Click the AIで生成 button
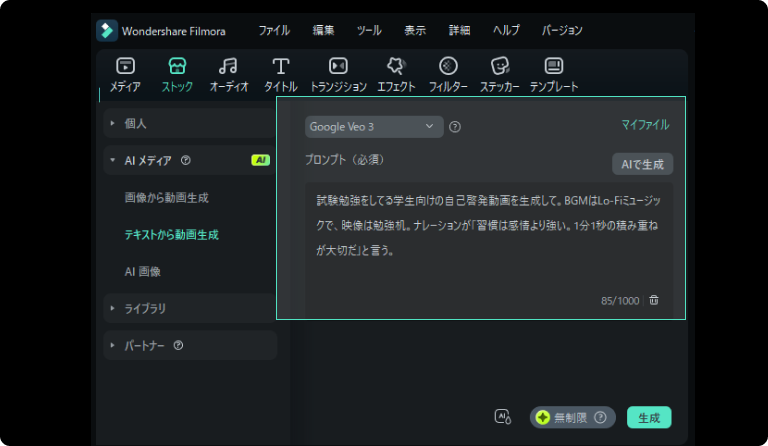The height and width of the screenshot is (446, 768). (643, 164)
